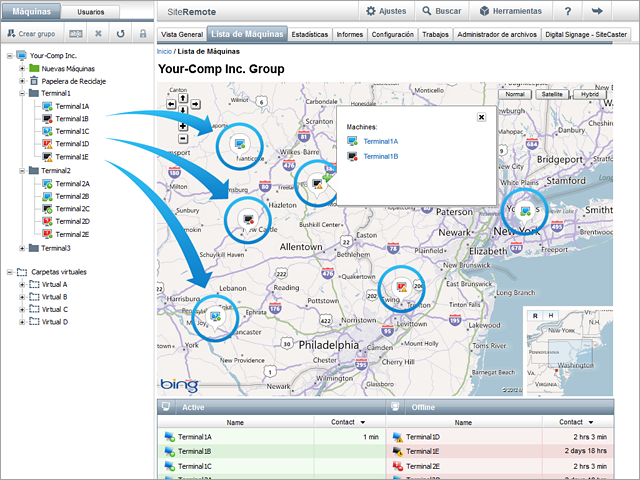Expand the Terminal3 folder
This screenshot has height=480, width=640.
click(22, 248)
